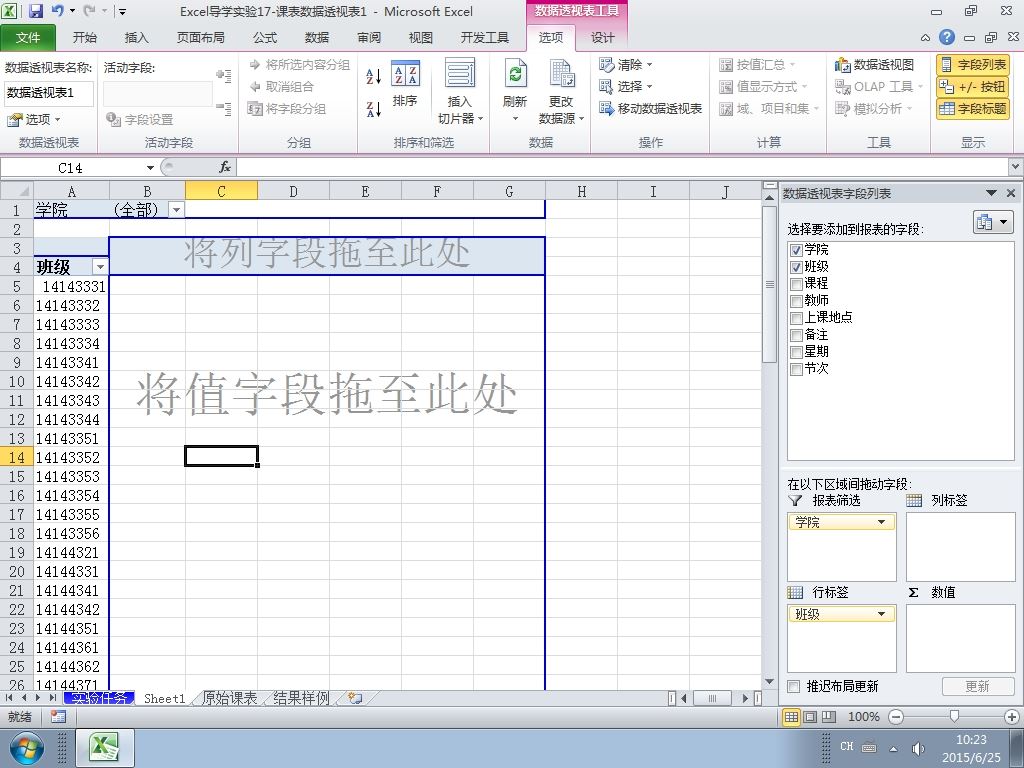1024x768 pixels.
Task: Uncheck the 学院 field checkbox
Action: (x=796, y=249)
